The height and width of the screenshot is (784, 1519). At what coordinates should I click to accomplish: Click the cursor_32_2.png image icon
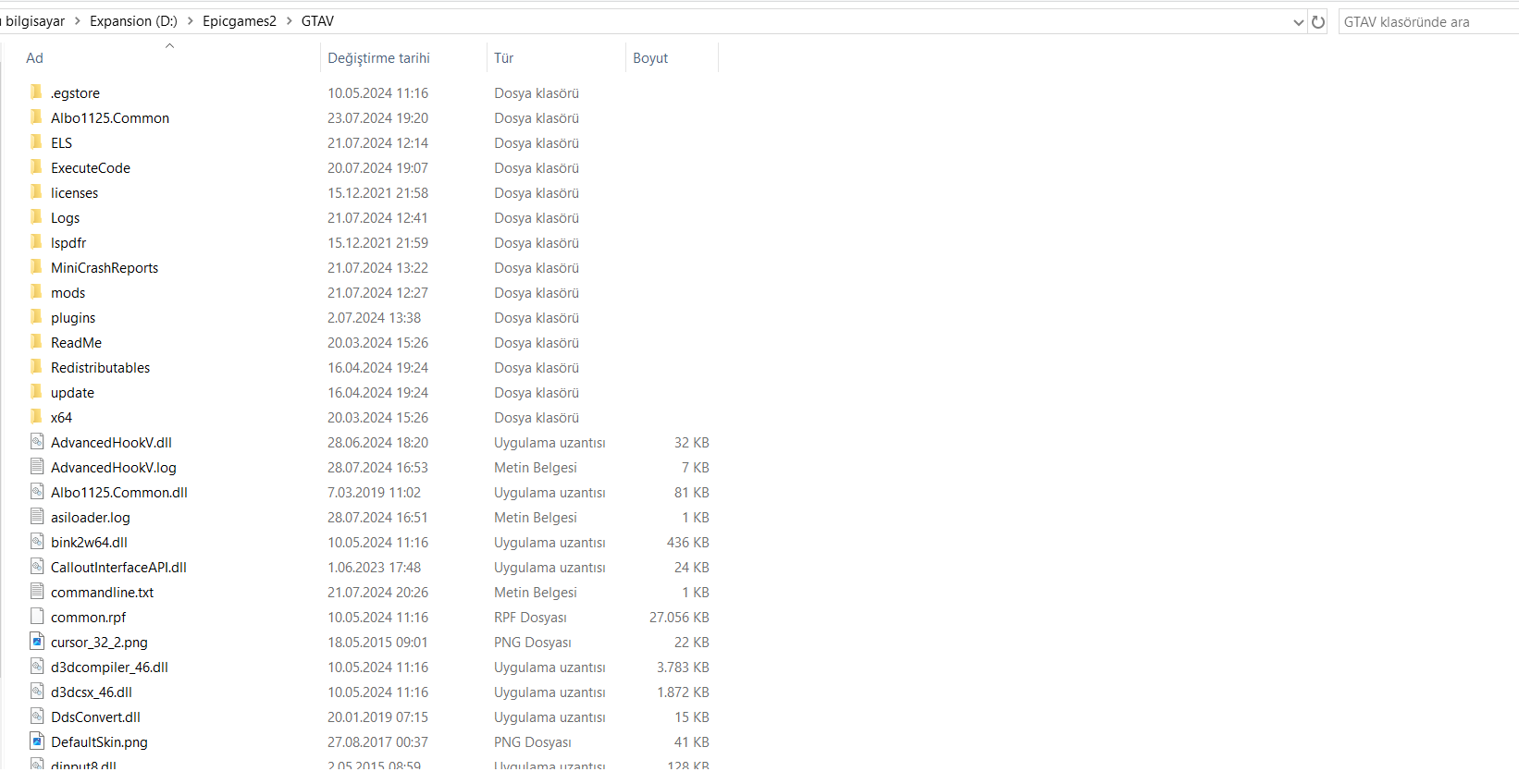pyautogui.click(x=37, y=641)
